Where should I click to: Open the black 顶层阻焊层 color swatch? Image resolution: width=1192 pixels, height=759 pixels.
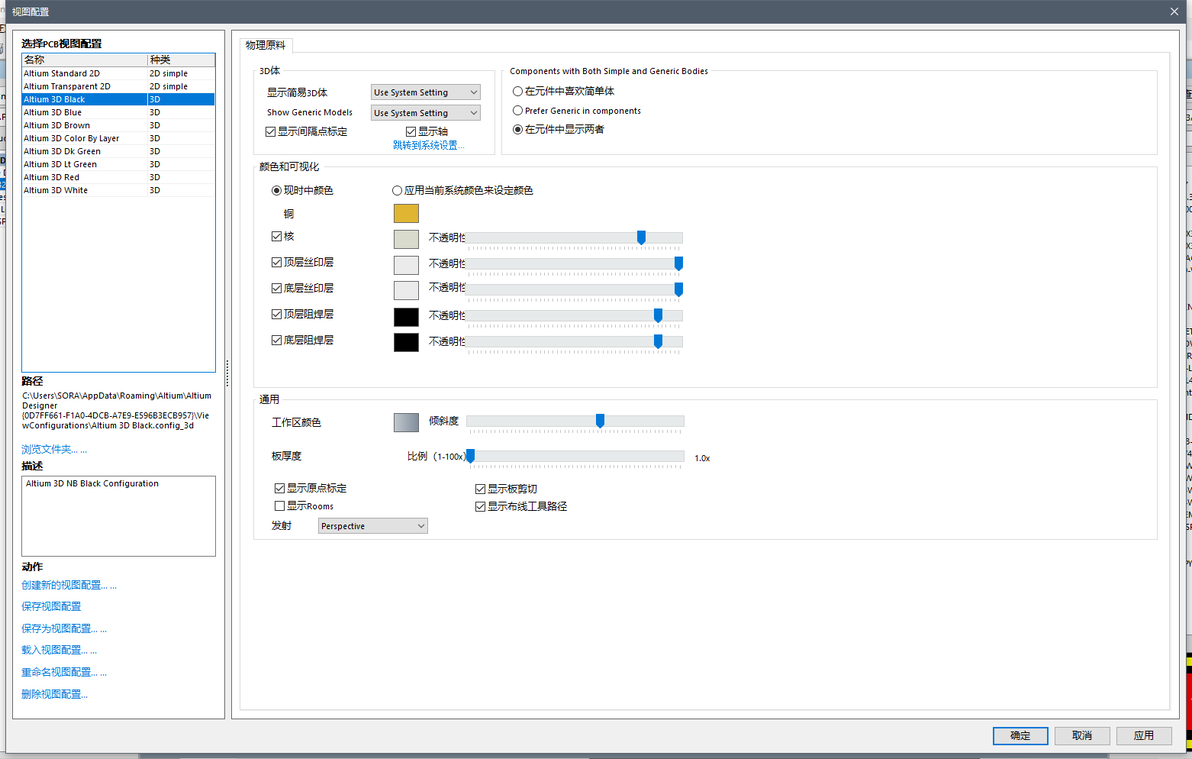click(406, 316)
